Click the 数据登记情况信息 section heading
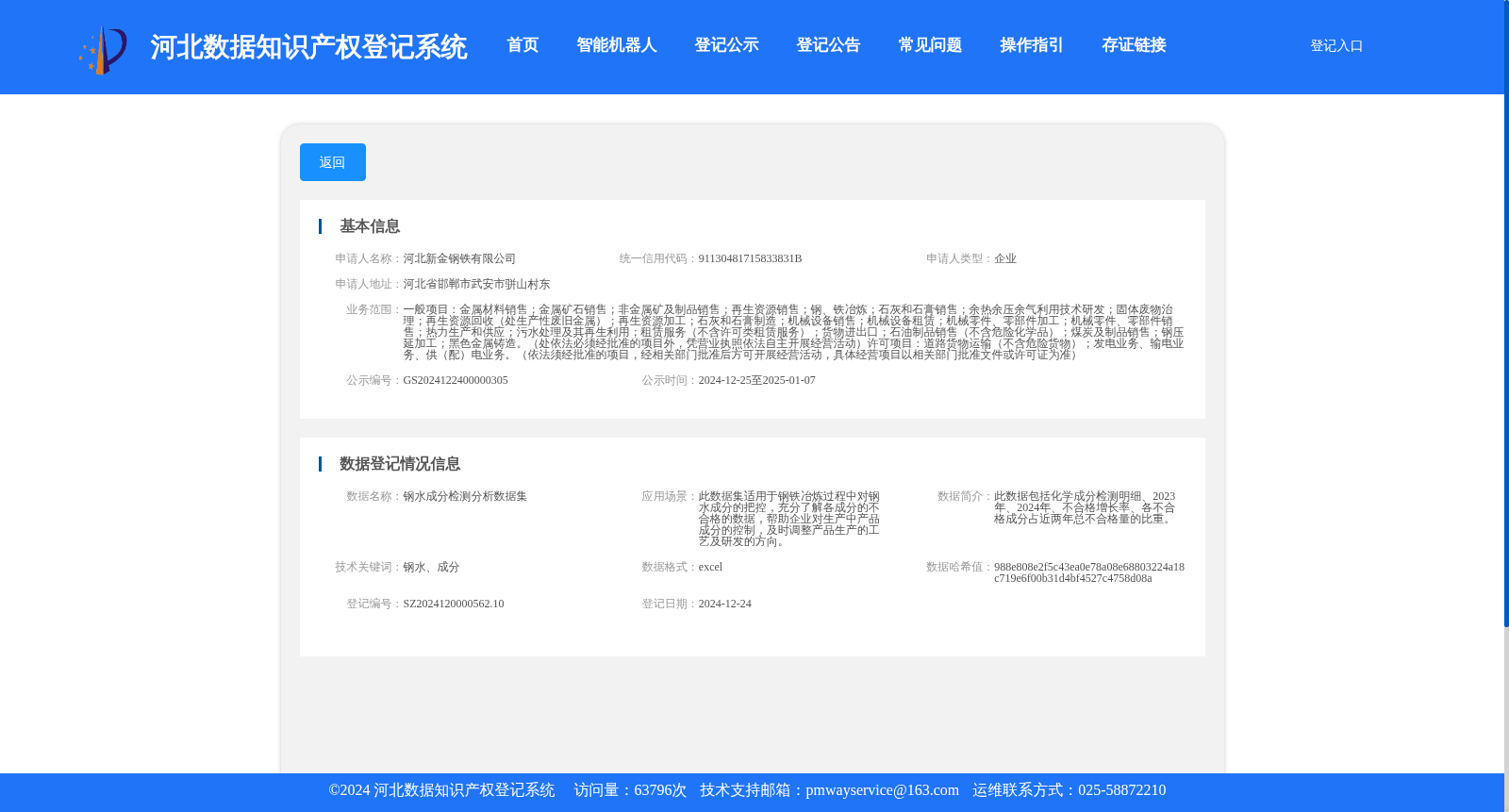Screen dimensions: 1509x812 (x=400, y=464)
